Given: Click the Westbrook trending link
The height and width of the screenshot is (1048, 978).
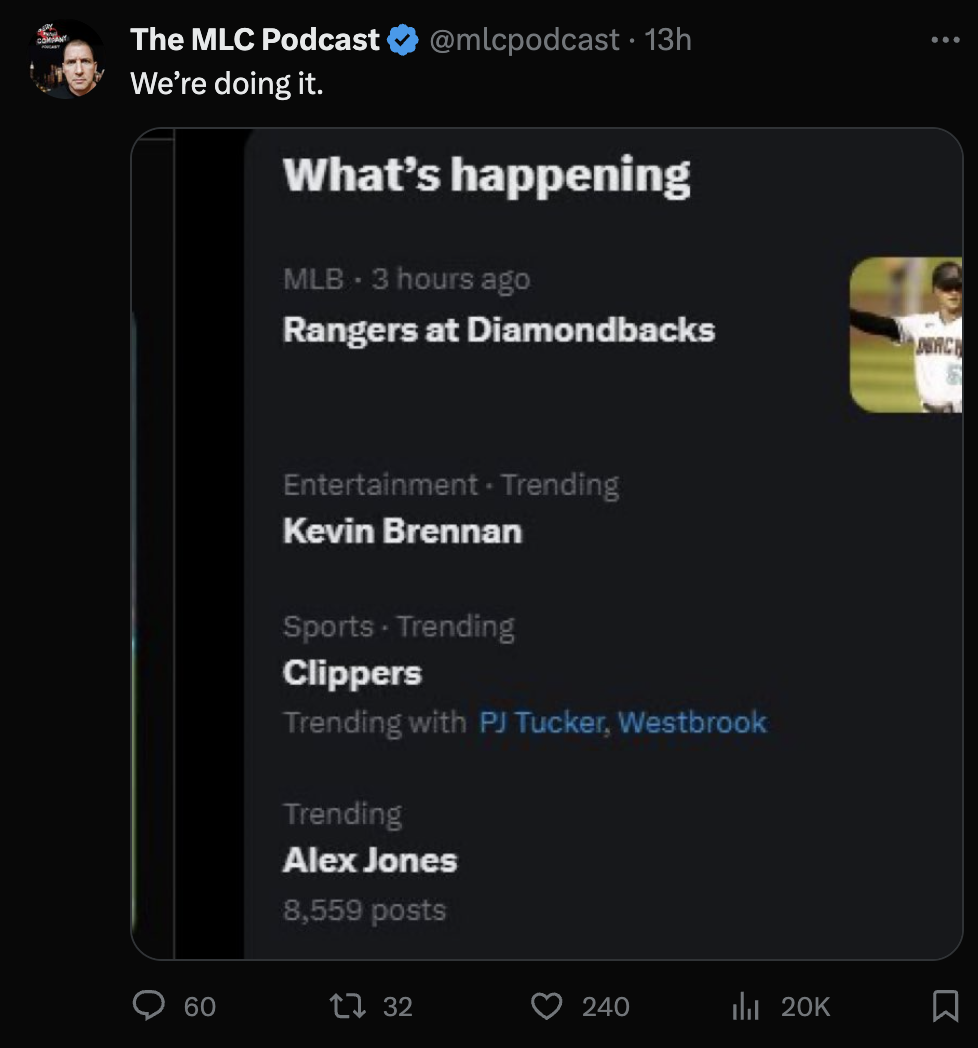Looking at the screenshot, I should [692, 722].
